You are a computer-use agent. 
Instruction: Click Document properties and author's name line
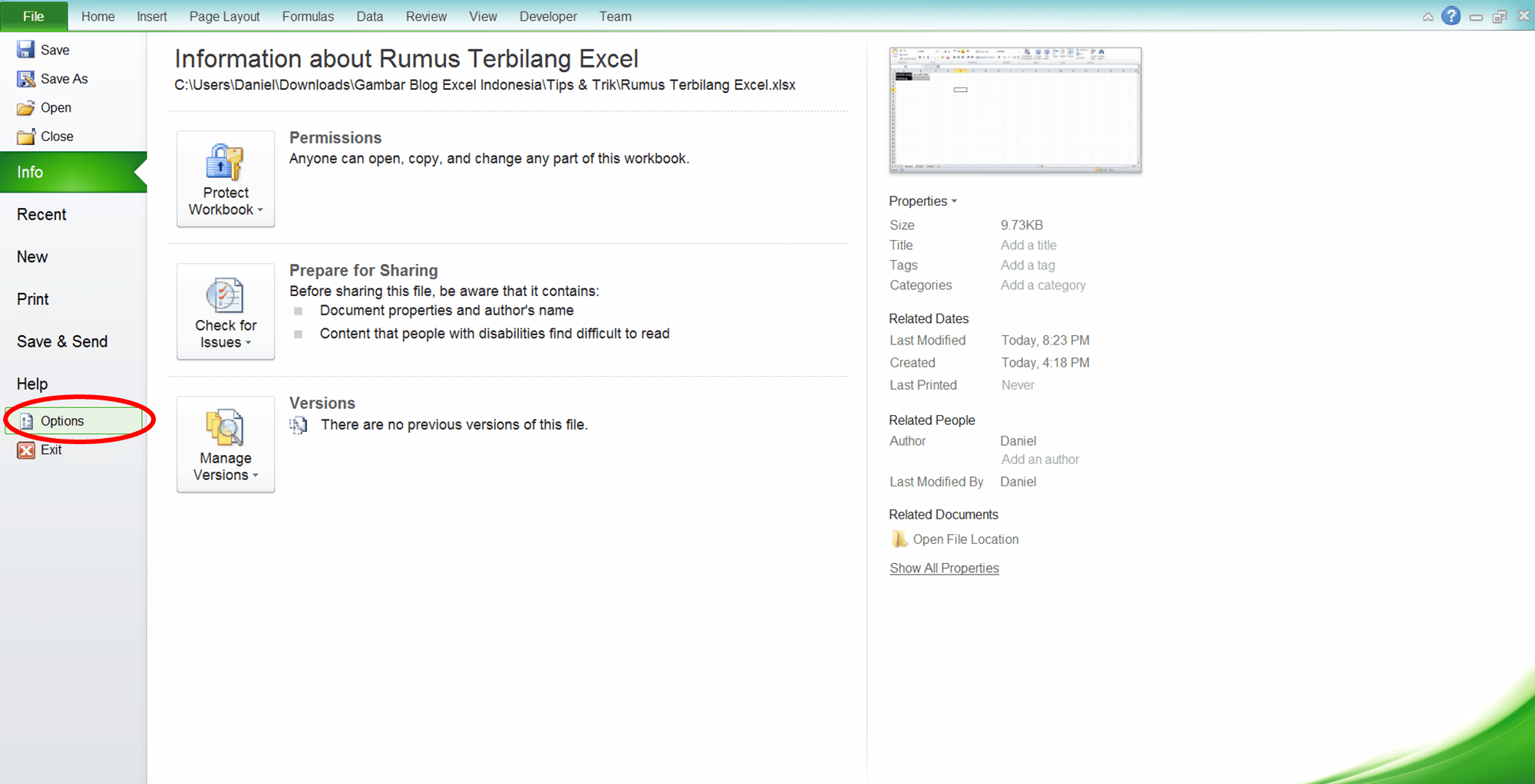point(447,311)
